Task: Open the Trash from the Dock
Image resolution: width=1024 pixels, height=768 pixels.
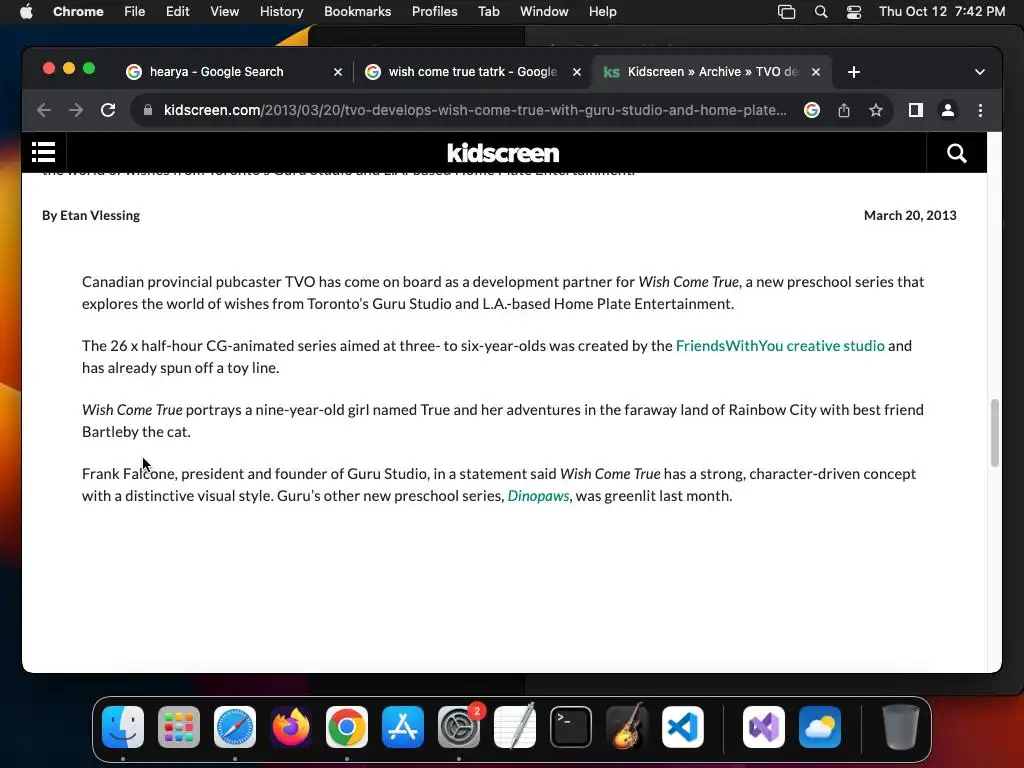Action: 901,727
